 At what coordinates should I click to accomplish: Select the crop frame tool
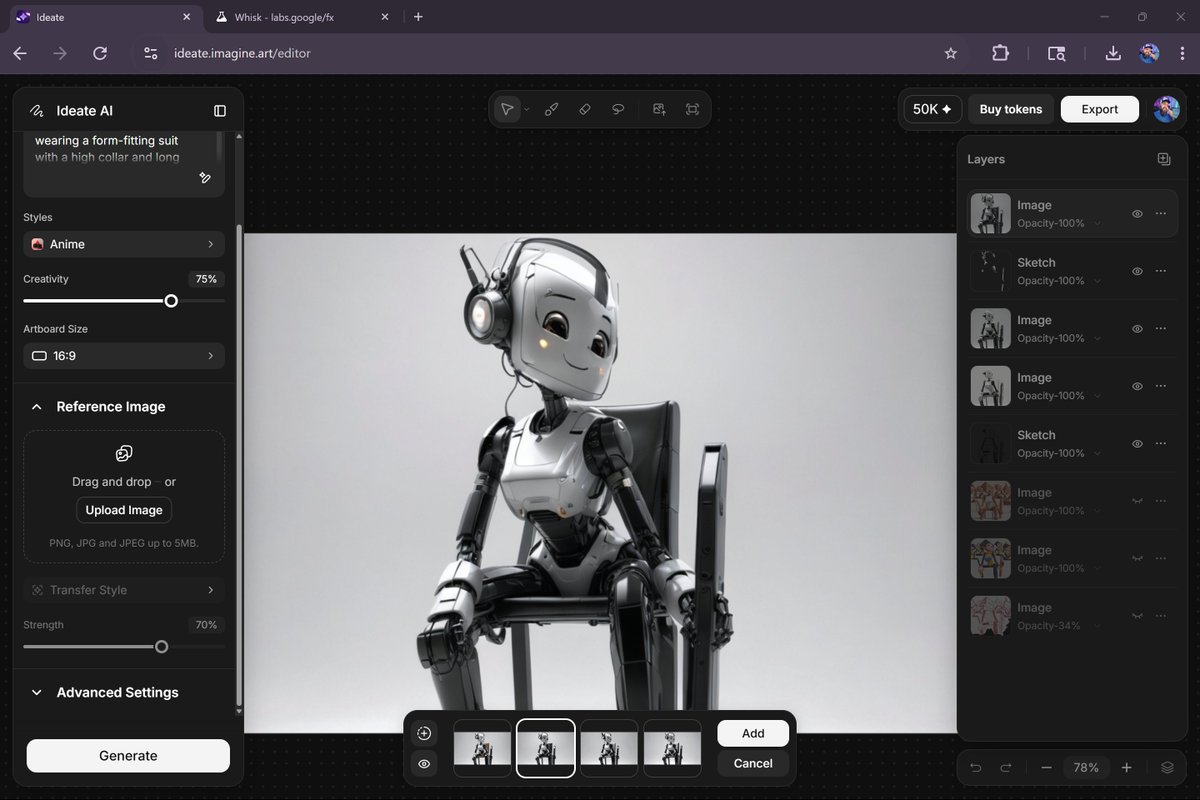693,109
